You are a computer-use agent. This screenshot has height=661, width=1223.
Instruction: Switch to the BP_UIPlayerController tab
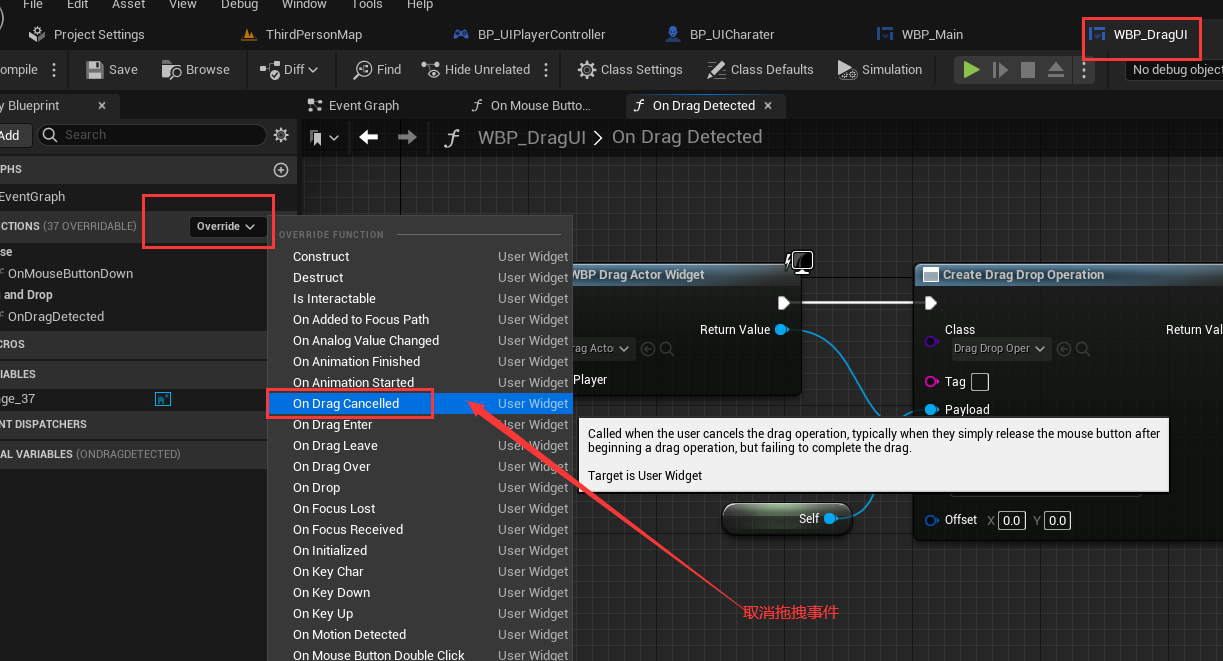[x=530, y=34]
